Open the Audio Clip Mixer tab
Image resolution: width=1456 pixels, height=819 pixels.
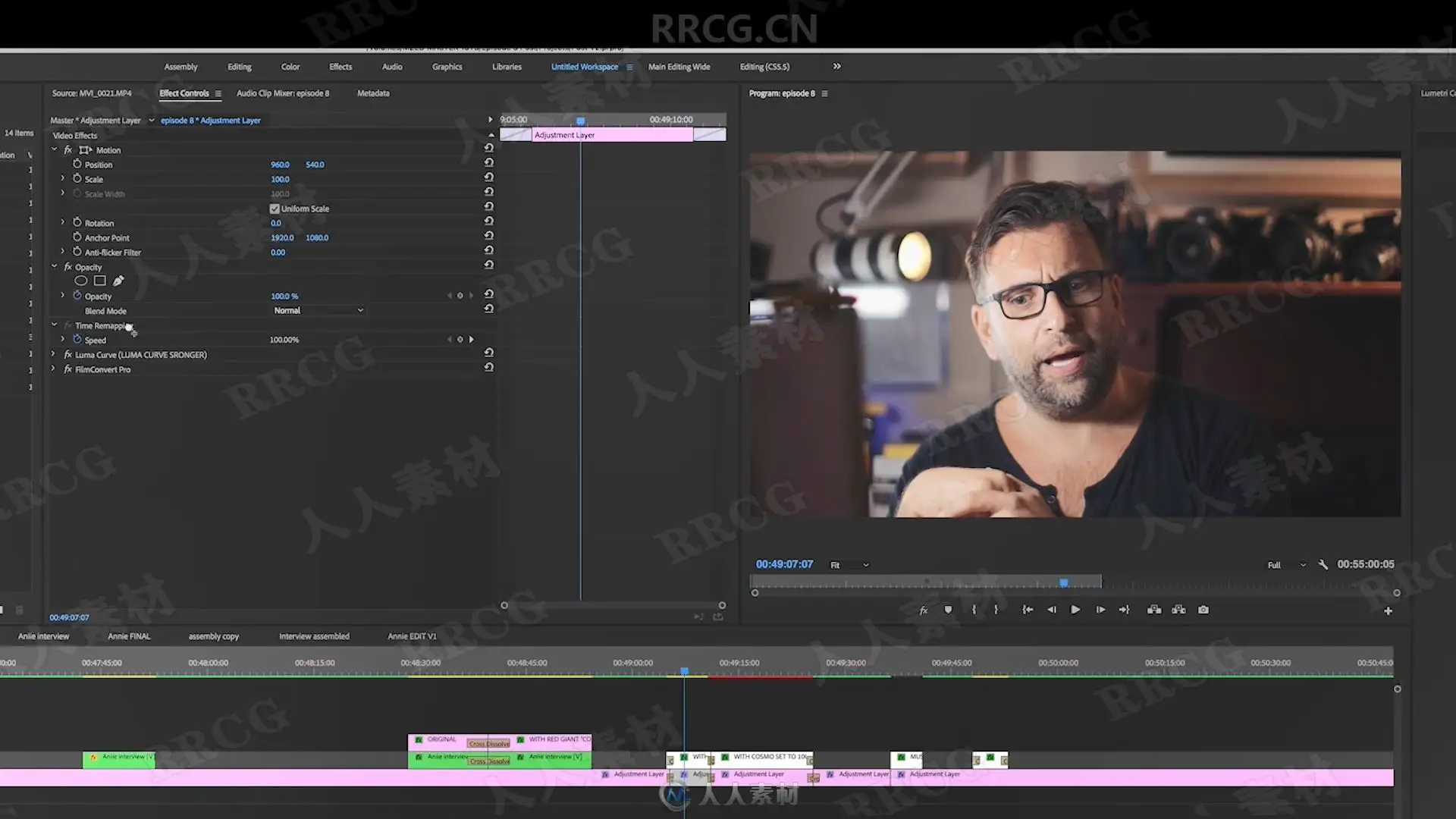pyautogui.click(x=282, y=93)
